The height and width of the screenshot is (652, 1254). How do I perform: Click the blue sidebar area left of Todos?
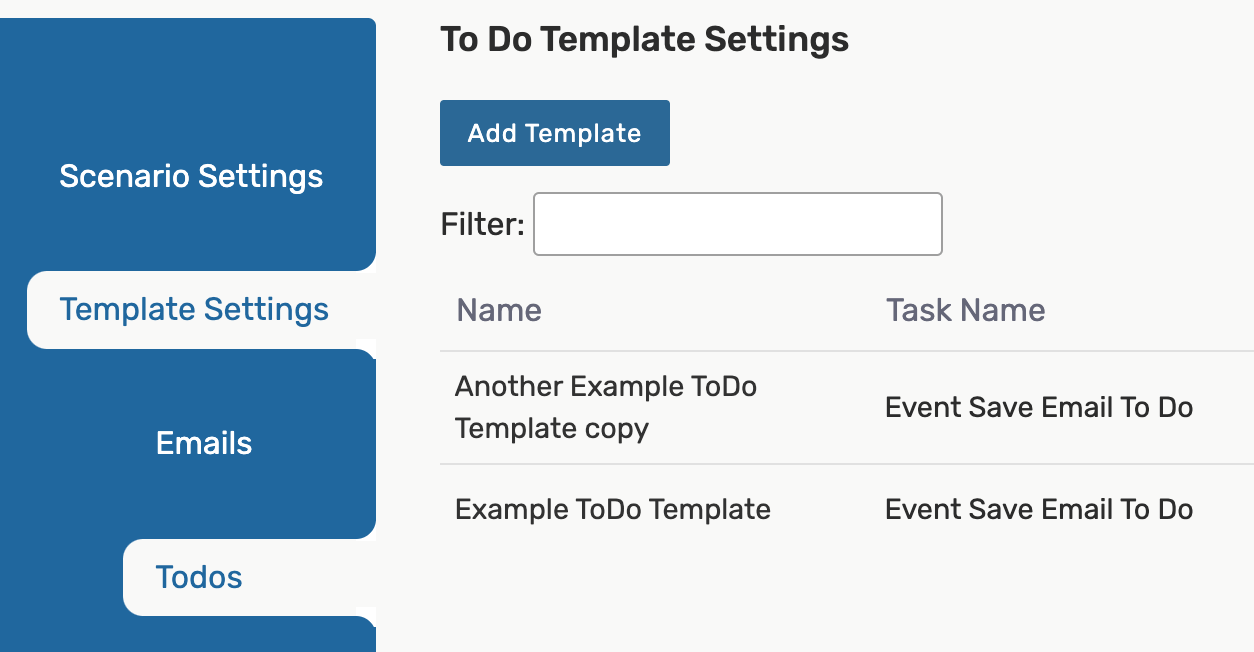(60, 577)
